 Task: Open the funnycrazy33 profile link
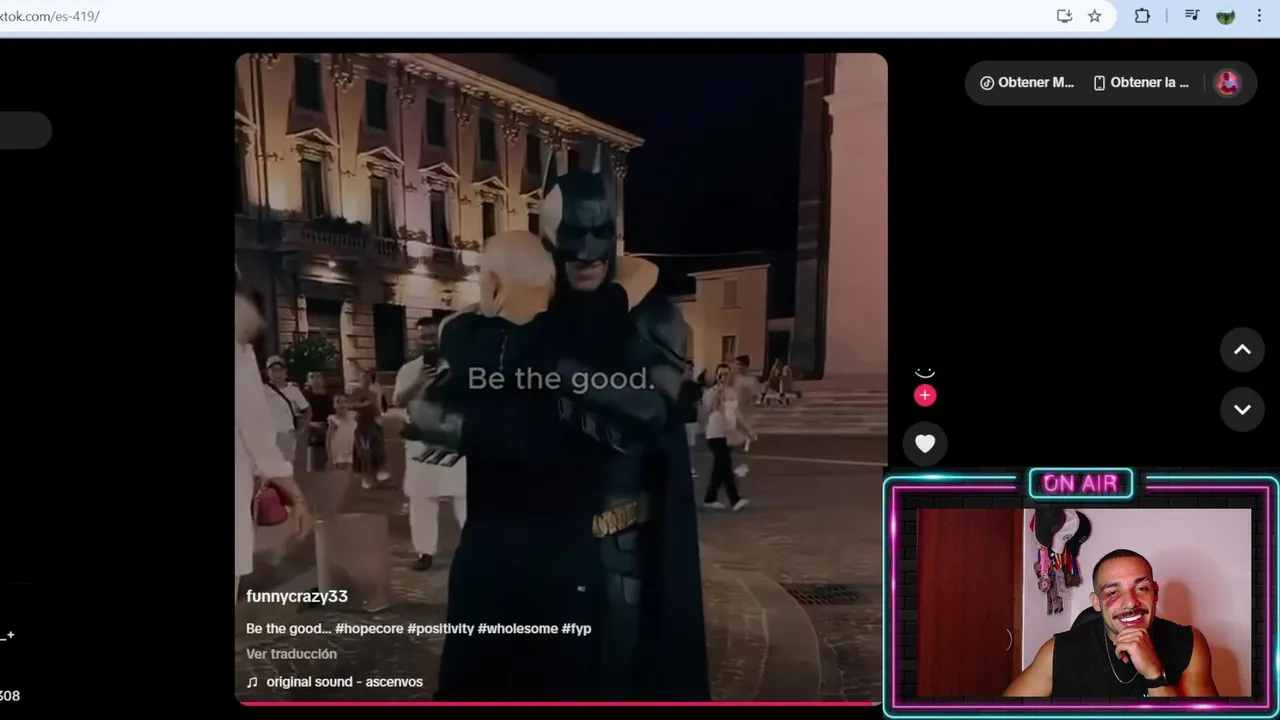(x=297, y=596)
